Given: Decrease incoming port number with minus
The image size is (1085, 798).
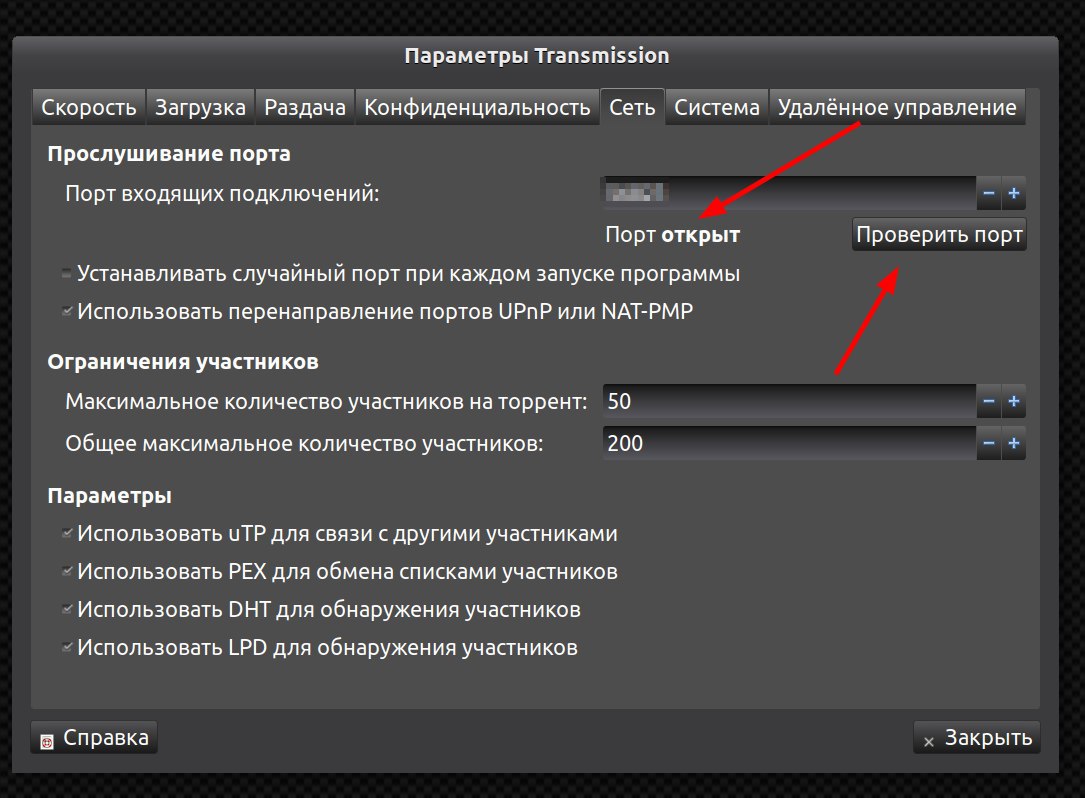Looking at the screenshot, I should point(989,194).
